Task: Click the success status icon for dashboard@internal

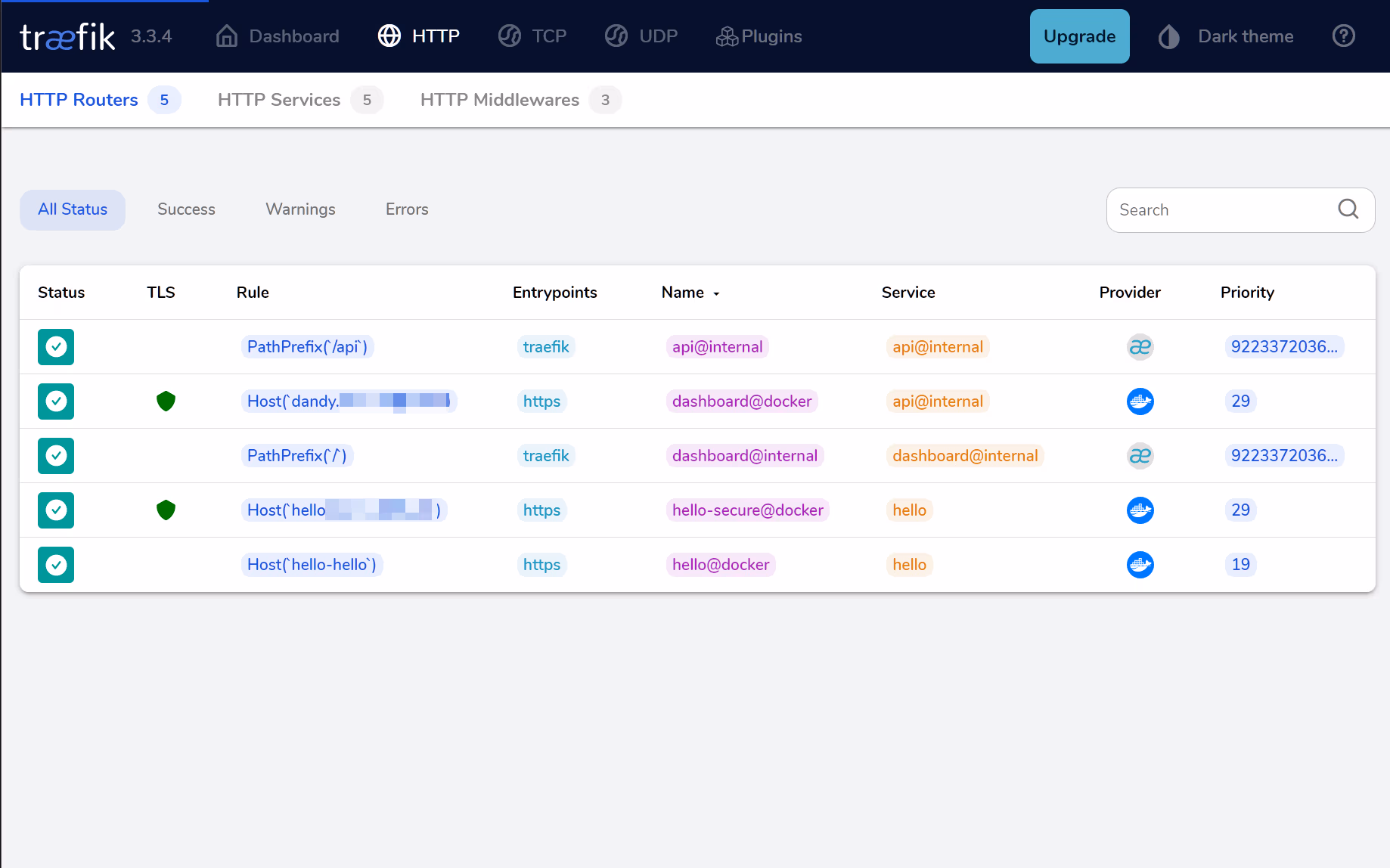Action: [x=56, y=456]
